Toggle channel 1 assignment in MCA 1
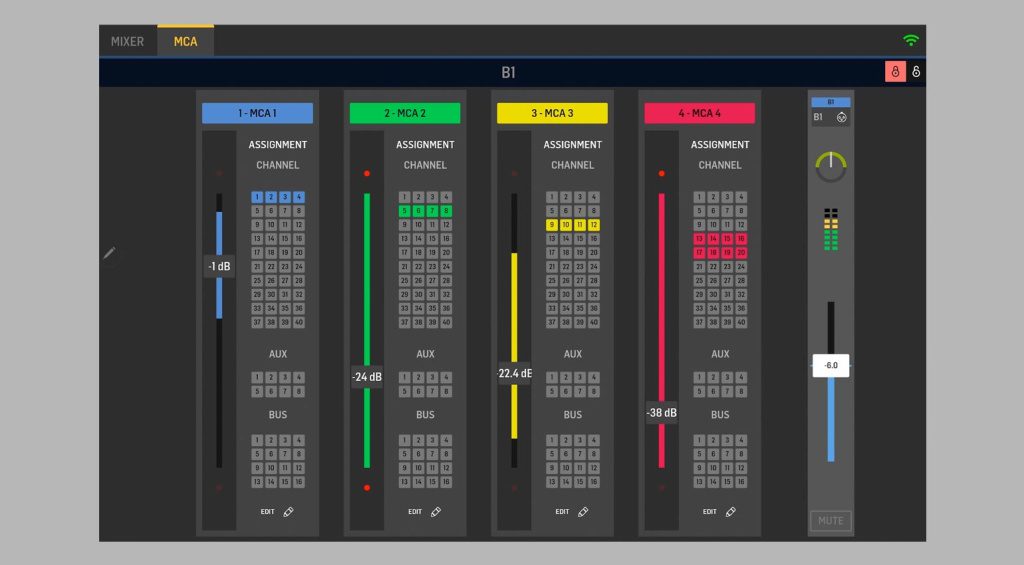Viewport: 1024px width, 565px height. pos(257,198)
